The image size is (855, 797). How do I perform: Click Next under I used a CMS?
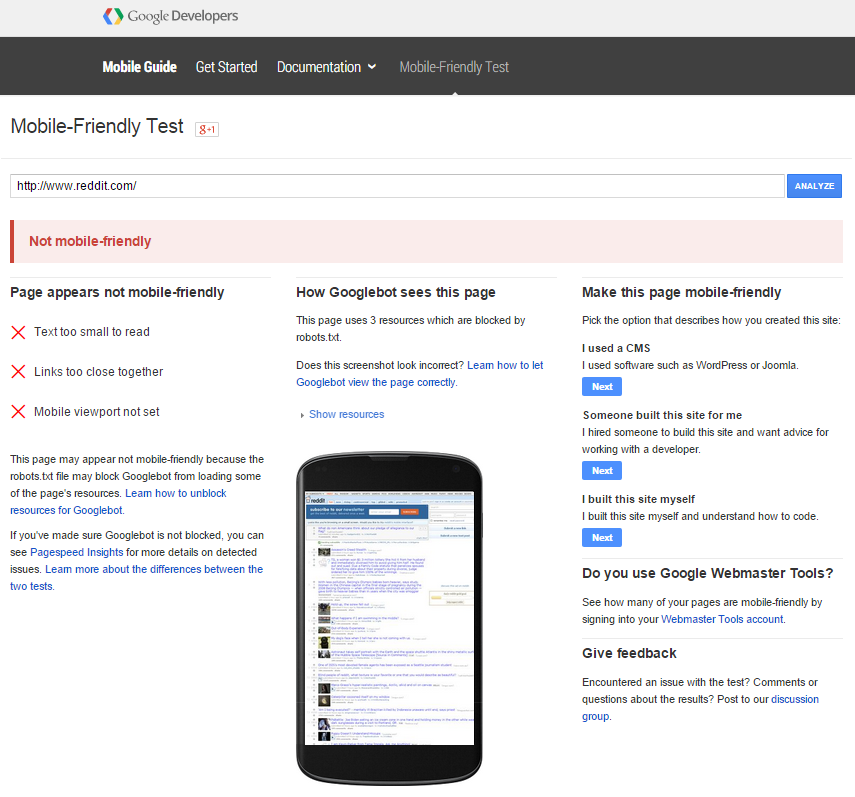pyautogui.click(x=602, y=387)
